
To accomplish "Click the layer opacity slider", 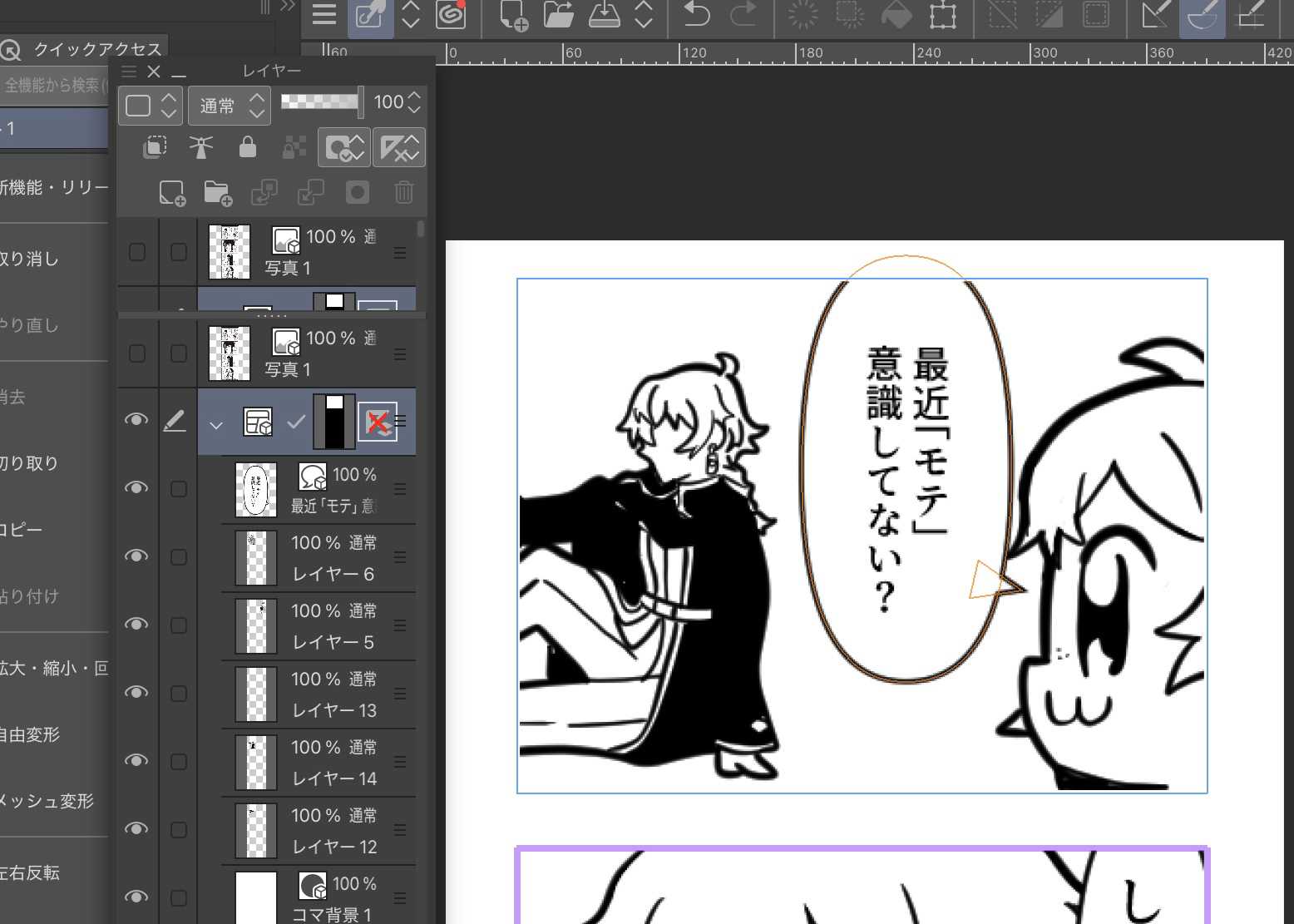I will (320, 102).
